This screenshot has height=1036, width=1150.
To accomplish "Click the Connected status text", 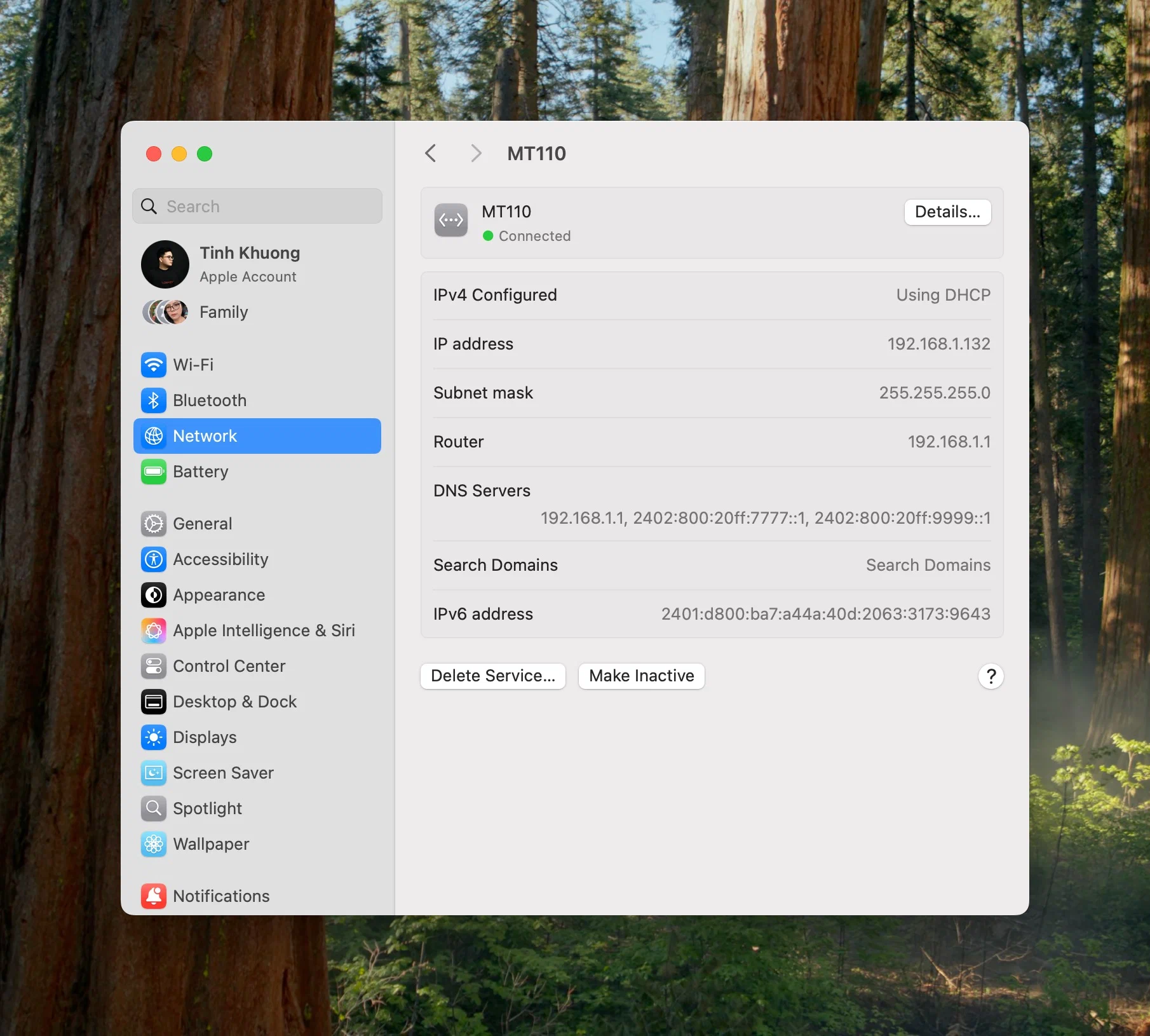I will [534, 236].
